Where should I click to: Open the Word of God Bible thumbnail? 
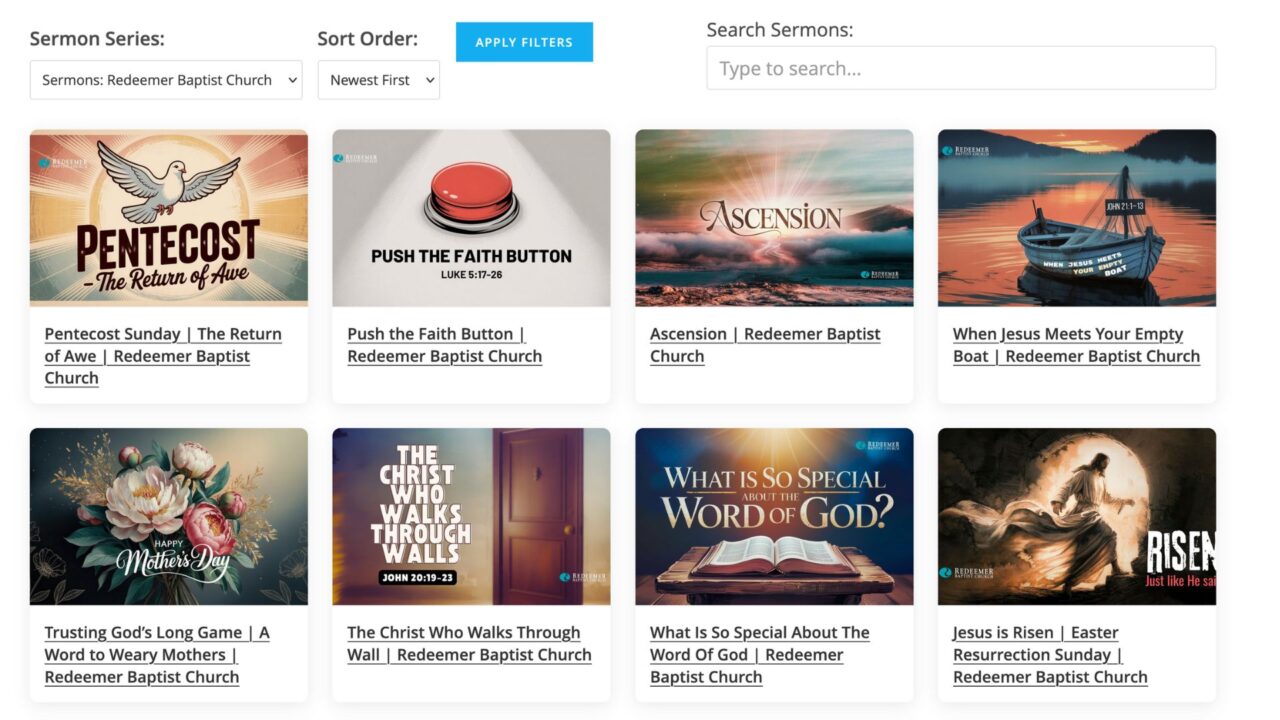pos(774,516)
